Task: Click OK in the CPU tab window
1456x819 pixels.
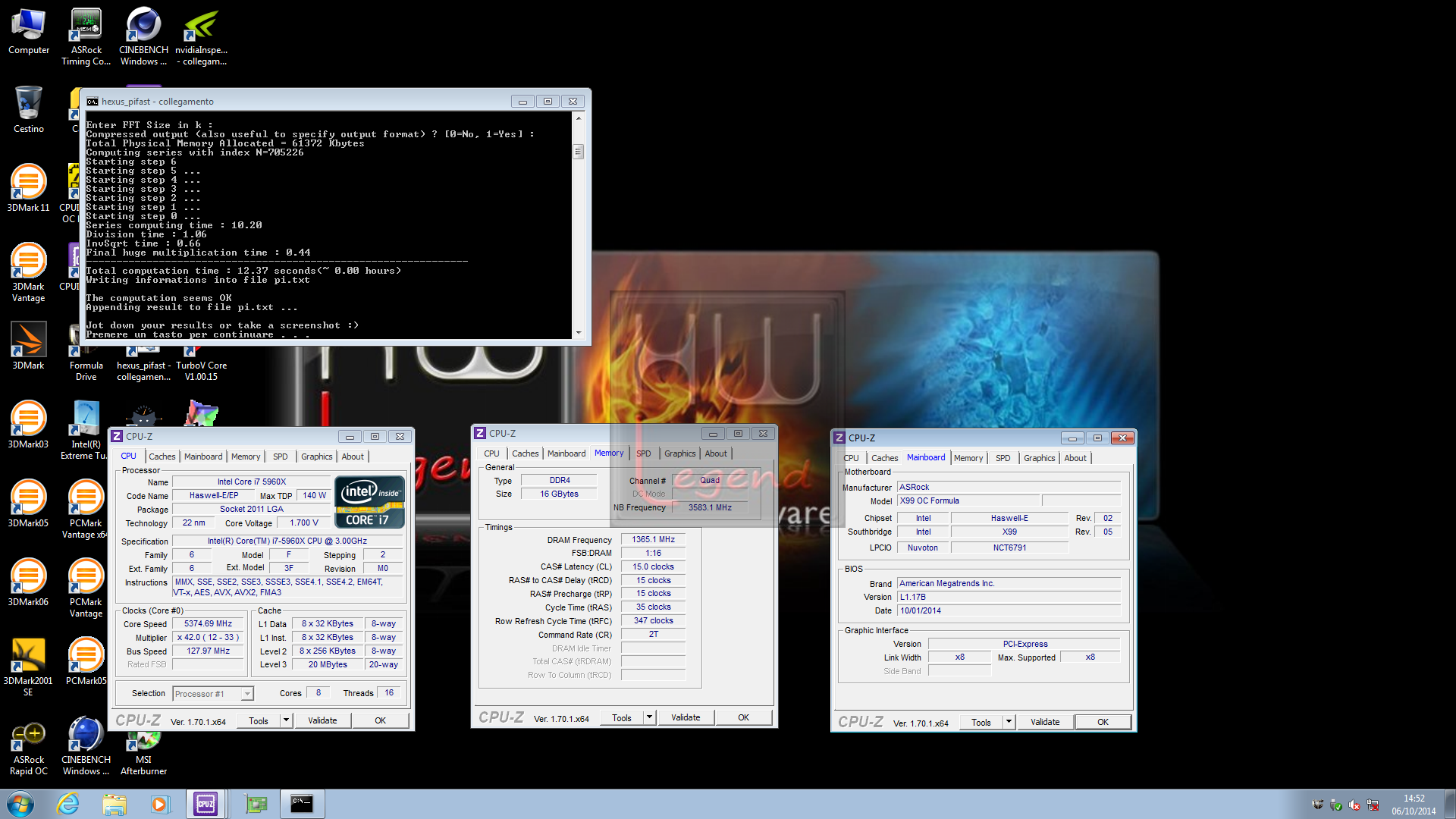Action: (x=380, y=720)
